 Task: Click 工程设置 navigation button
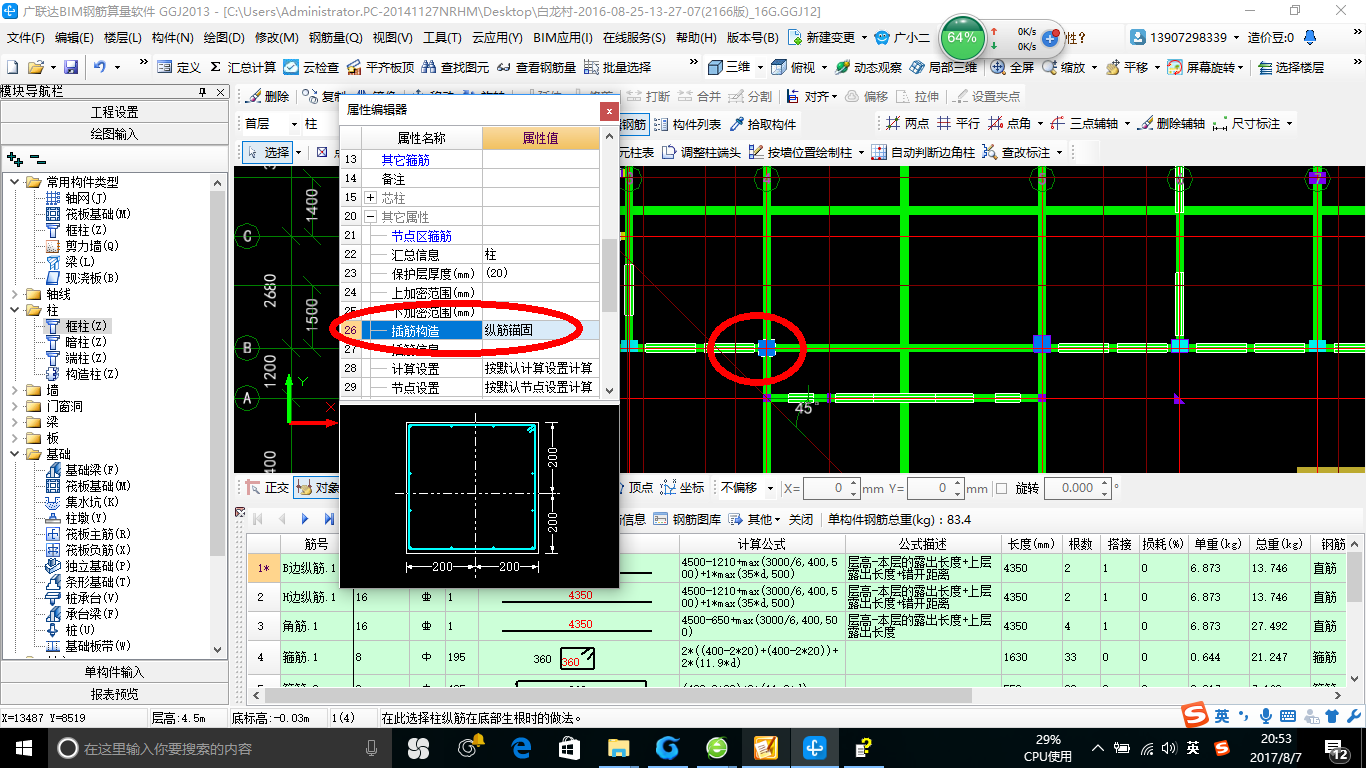(114, 112)
